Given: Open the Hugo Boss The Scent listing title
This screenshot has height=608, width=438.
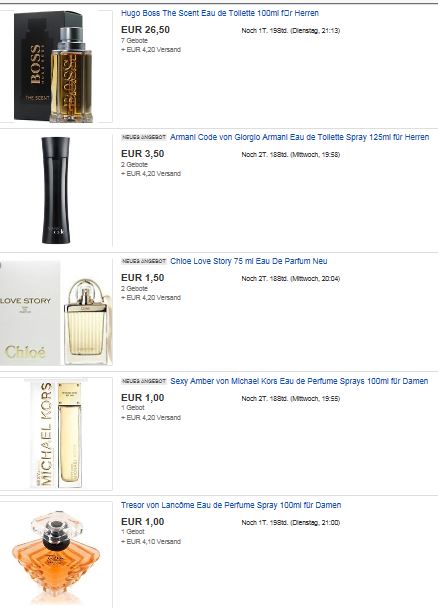Looking at the screenshot, I should (x=220, y=13).
